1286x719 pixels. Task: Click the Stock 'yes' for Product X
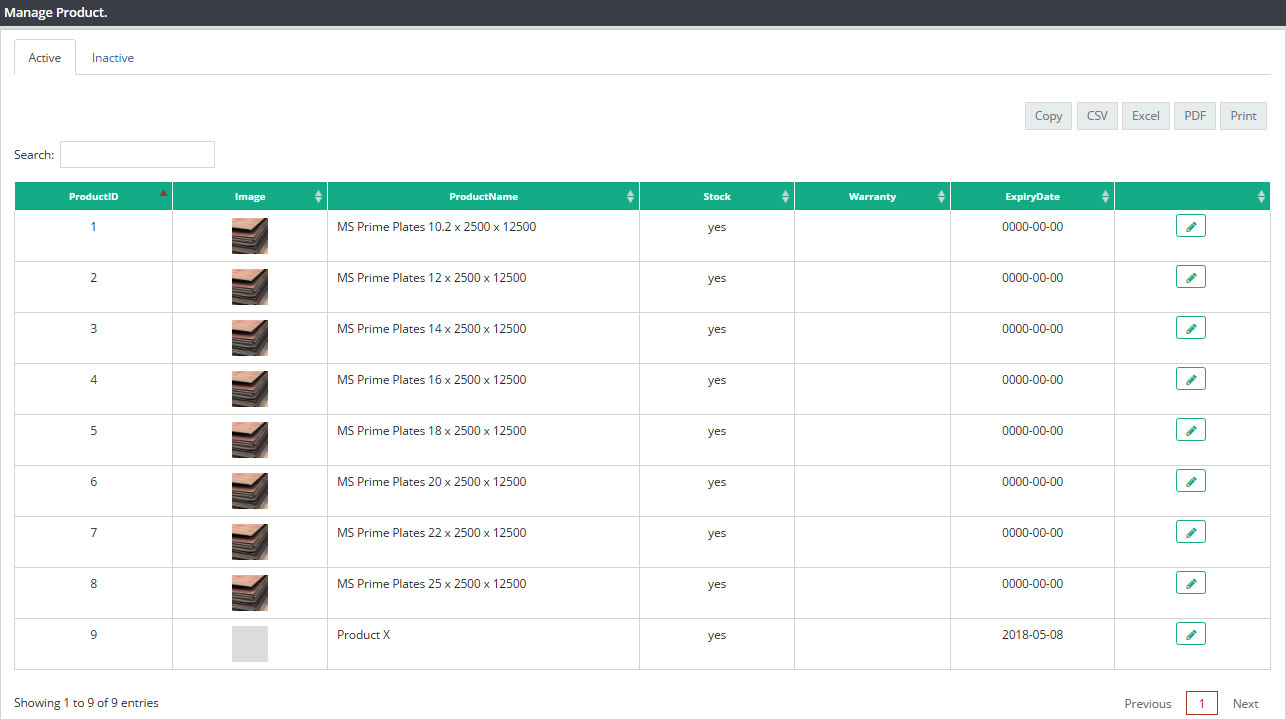[717, 635]
